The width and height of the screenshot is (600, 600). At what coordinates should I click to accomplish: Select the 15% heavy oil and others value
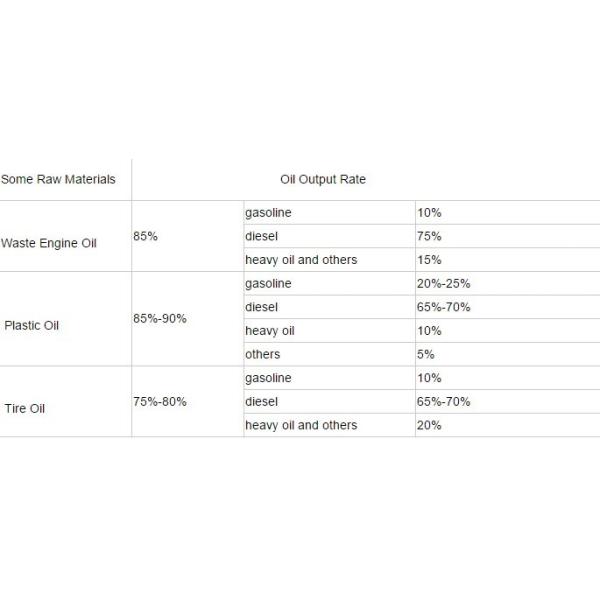[x=429, y=260]
